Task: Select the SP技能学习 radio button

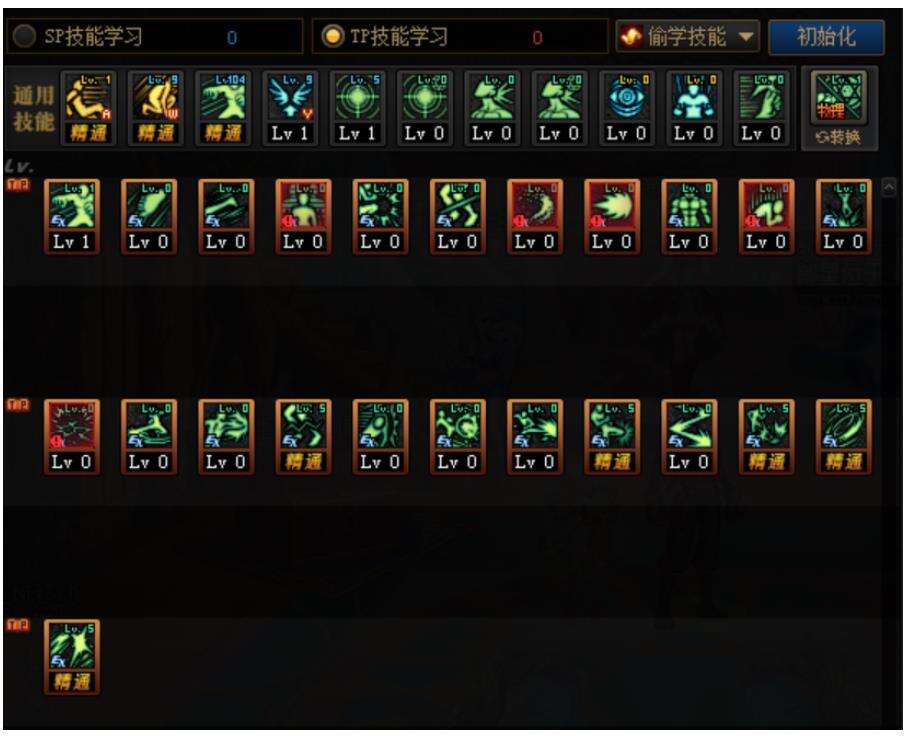Action: click(24, 37)
